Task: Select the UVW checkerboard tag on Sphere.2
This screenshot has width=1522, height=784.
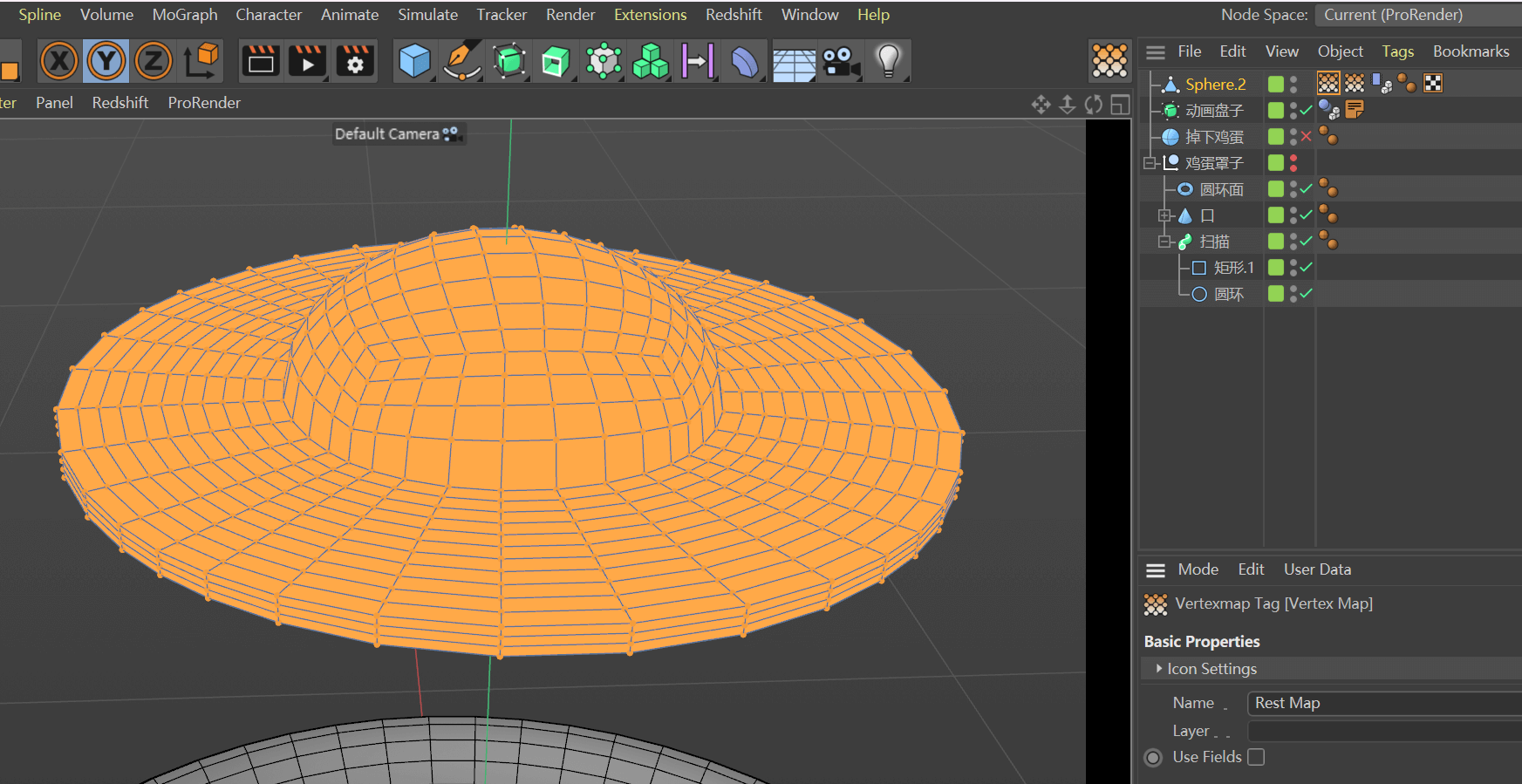Action: pyautogui.click(x=1433, y=83)
